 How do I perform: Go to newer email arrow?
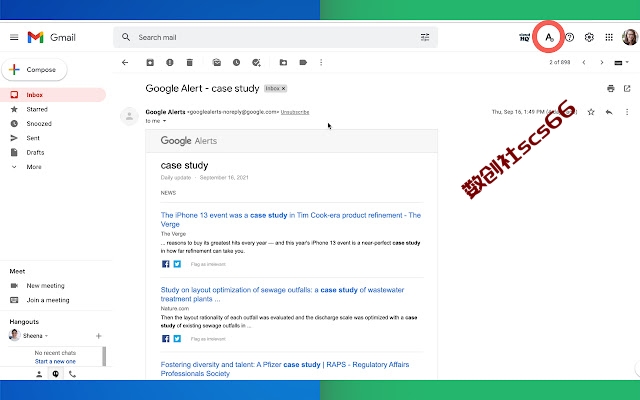tap(584, 62)
